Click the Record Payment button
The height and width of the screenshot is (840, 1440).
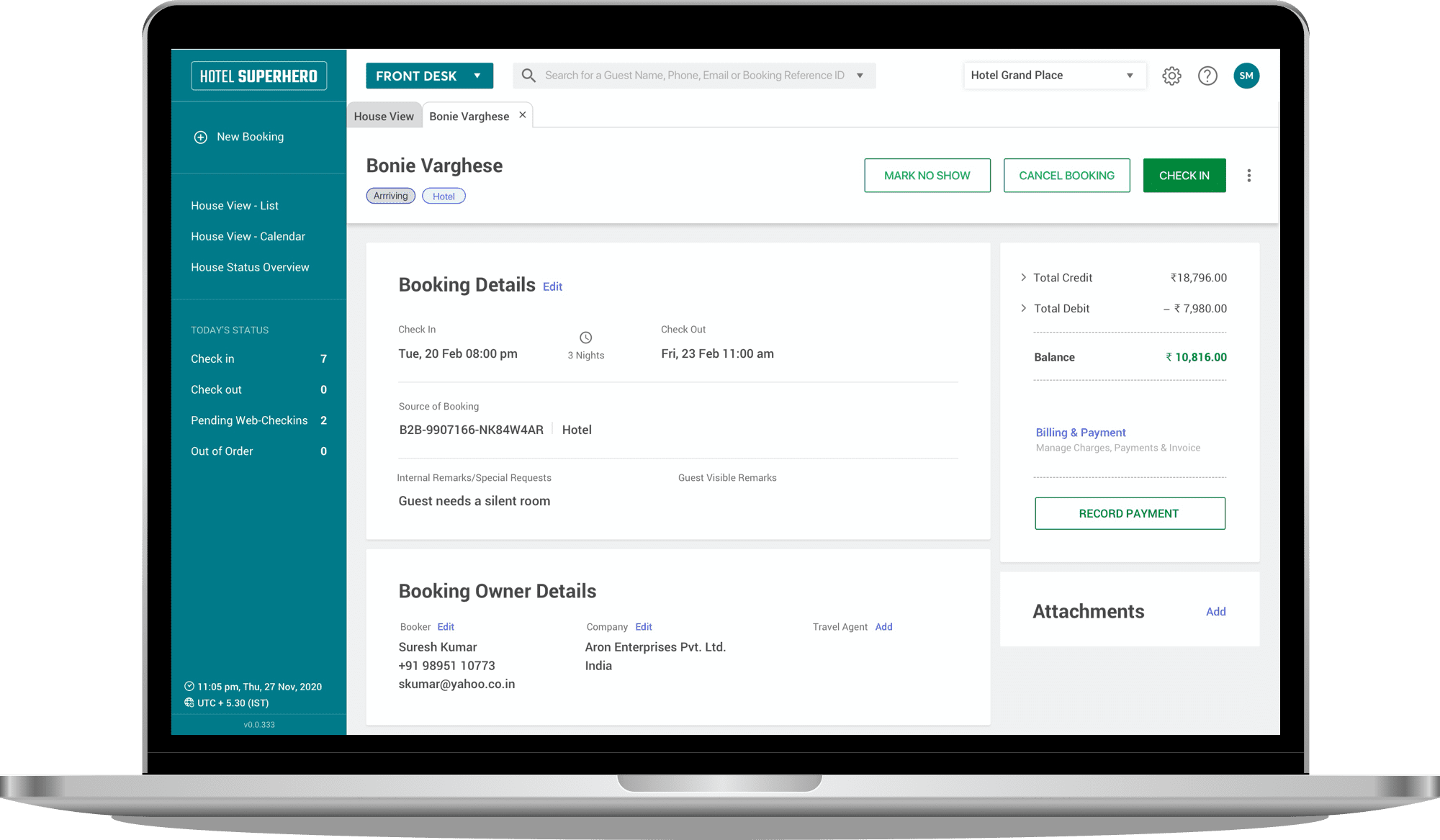(1129, 513)
